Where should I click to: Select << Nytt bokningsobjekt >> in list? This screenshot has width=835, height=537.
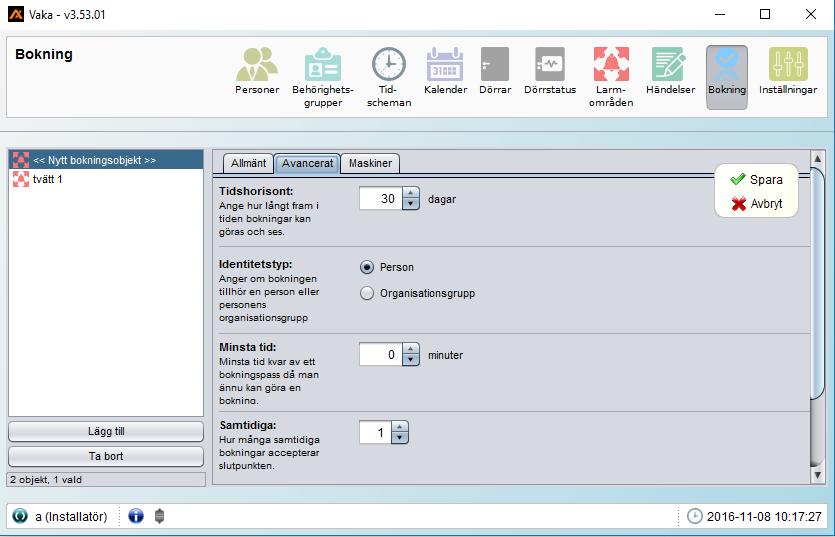point(106,160)
